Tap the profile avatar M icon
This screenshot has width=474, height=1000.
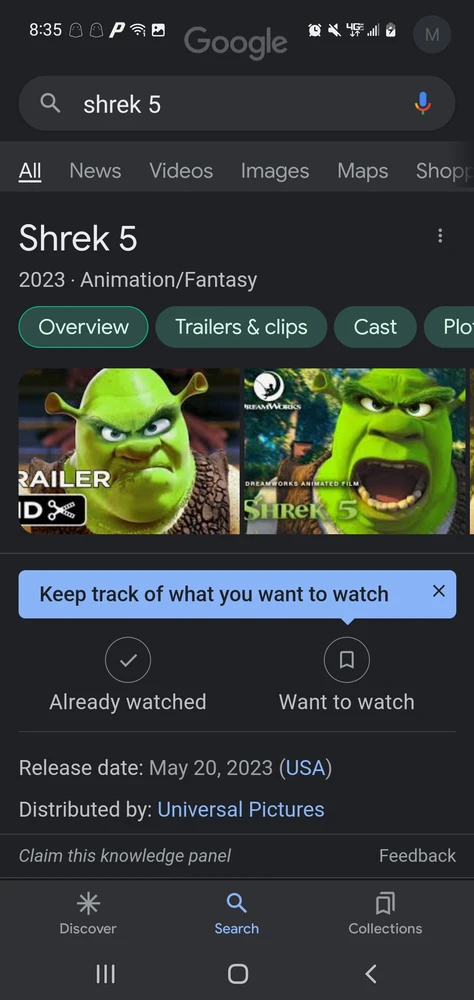[432, 34]
